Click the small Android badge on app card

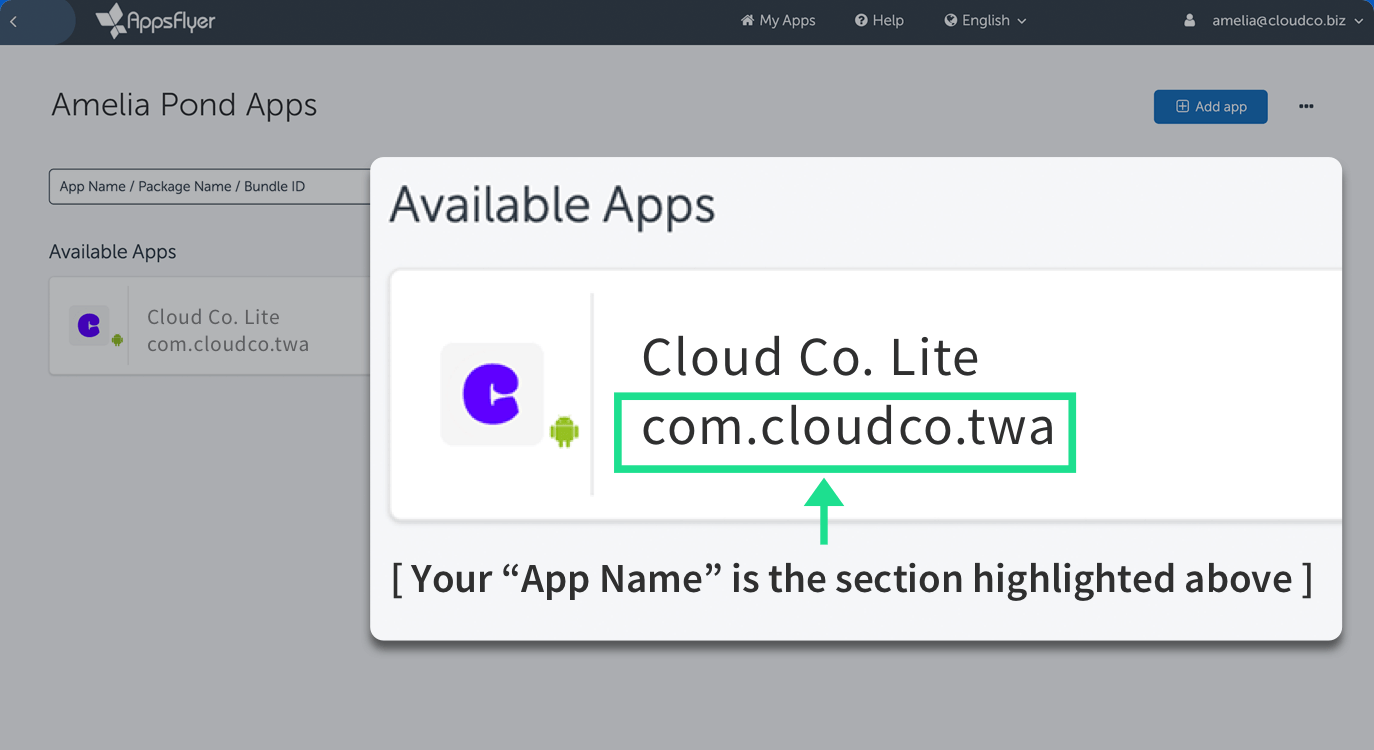coord(117,340)
